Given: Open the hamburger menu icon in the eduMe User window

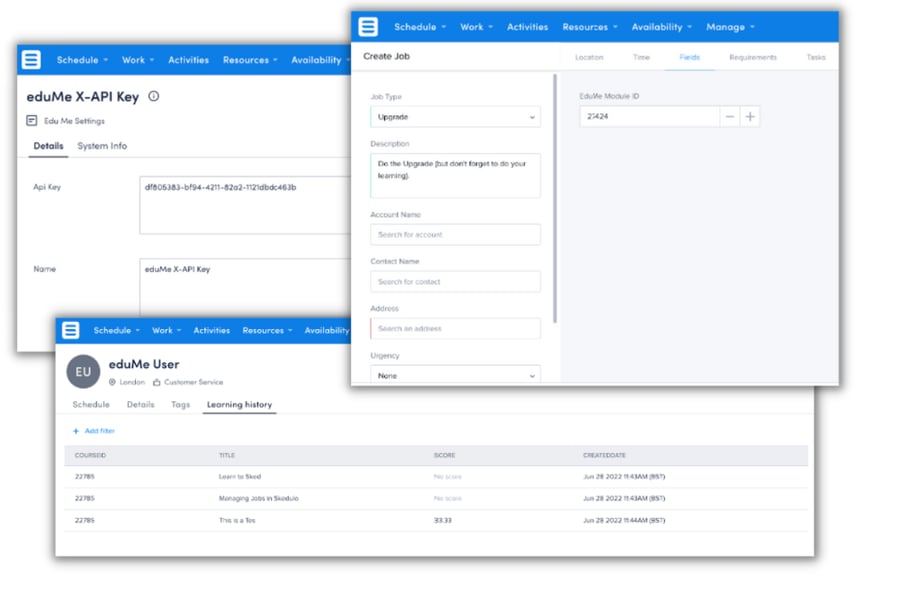Looking at the screenshot, I should [x=71, y=330].
